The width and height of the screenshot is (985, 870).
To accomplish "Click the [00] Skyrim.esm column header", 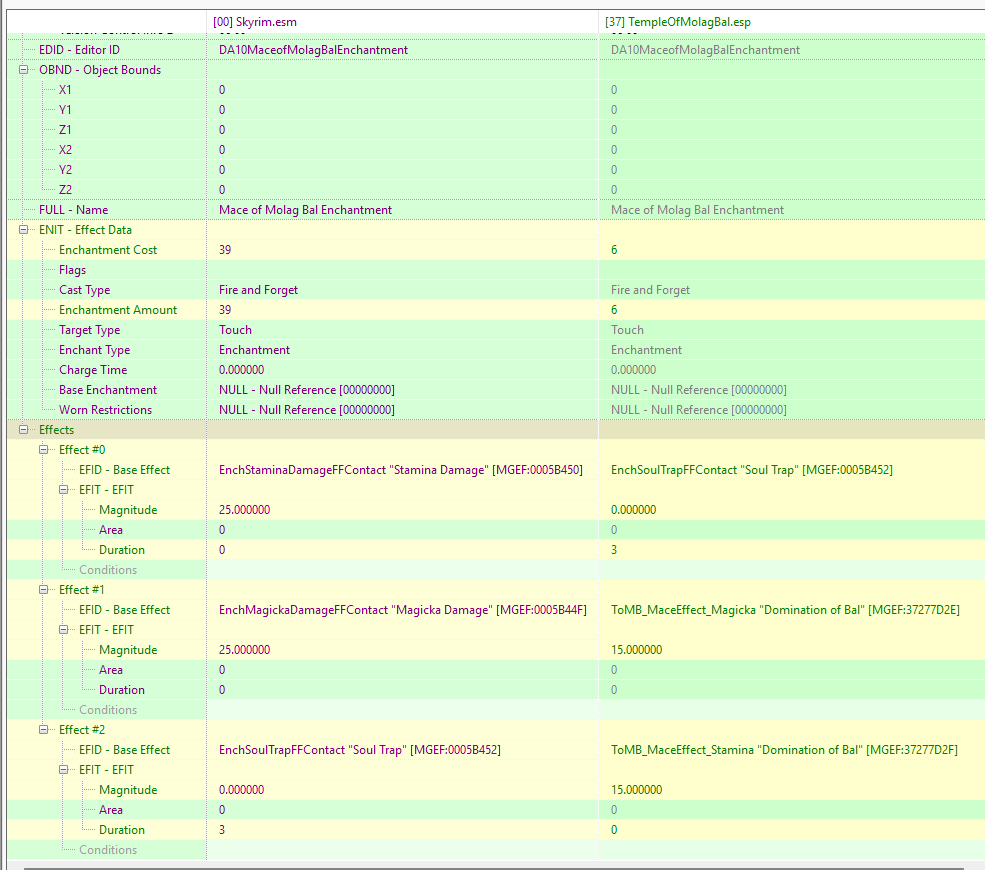I will [402, 22].
